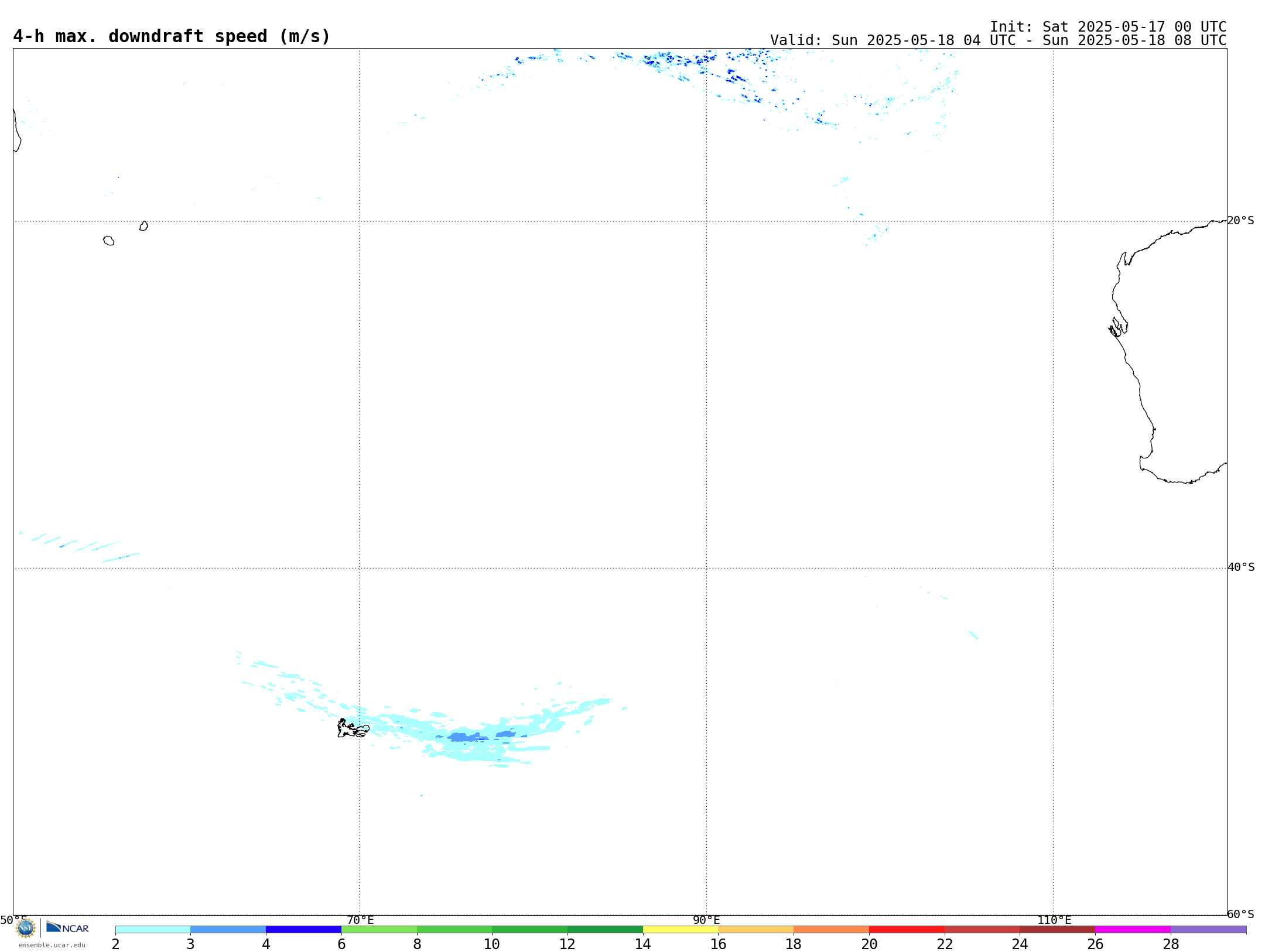
Task: Click the Init time text line
Action: click(x=1108, y=27)
